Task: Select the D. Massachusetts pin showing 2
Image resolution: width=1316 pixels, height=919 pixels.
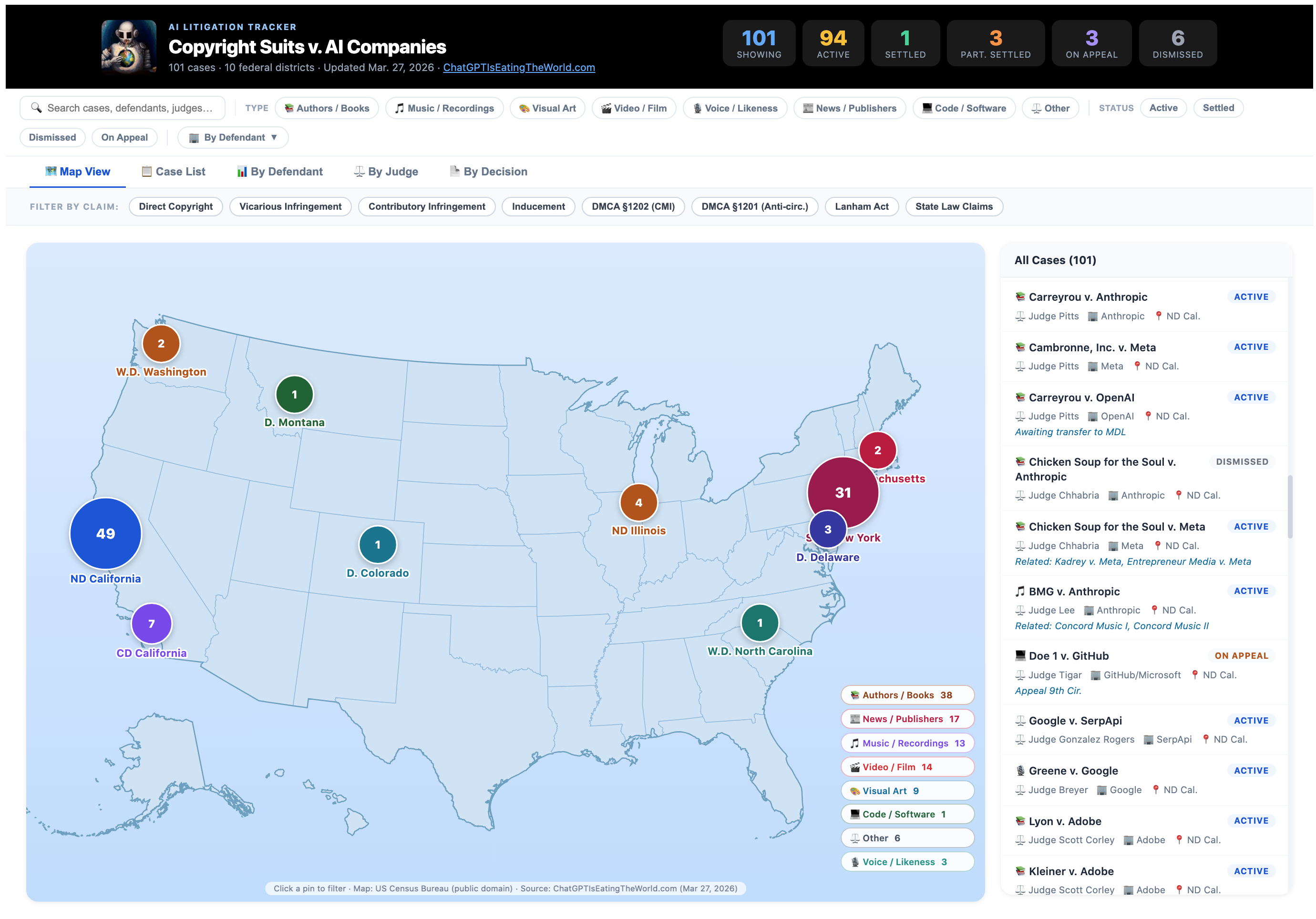Action: coord(877,450)
